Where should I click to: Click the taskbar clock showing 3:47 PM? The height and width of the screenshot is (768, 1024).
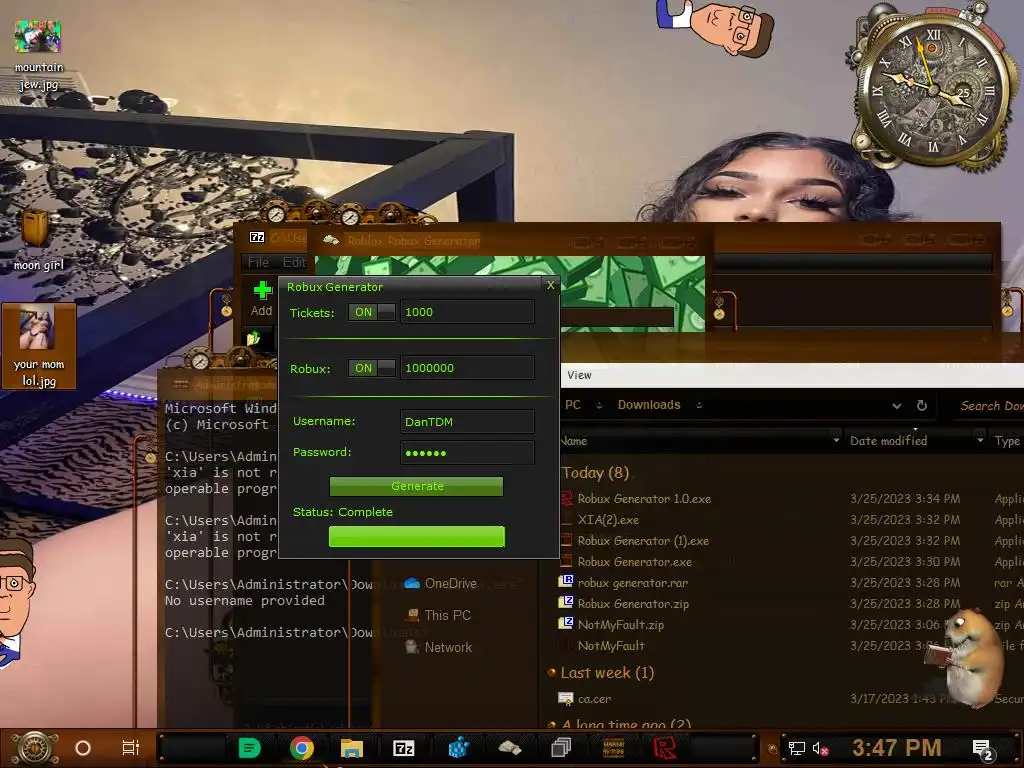896,748
